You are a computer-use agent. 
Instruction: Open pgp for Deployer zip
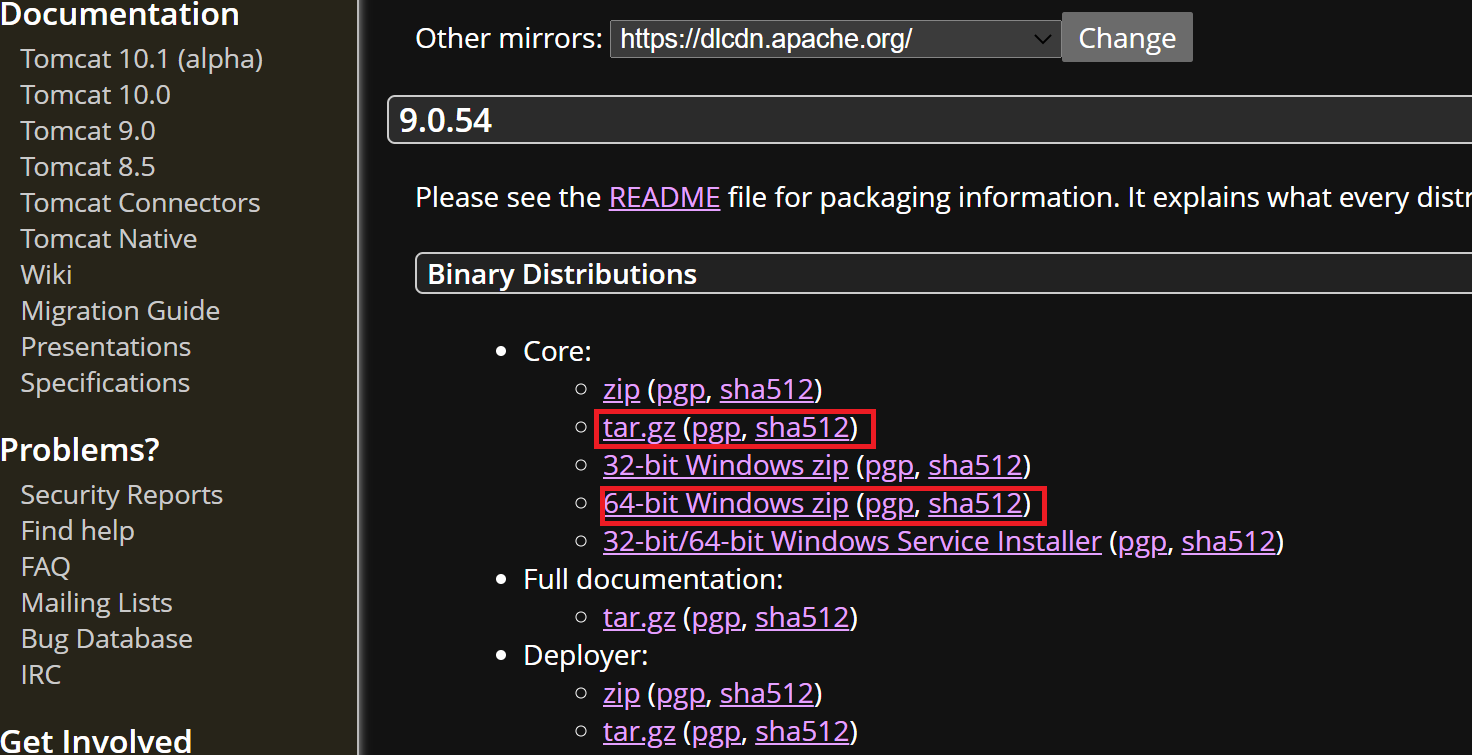point(681,694)
